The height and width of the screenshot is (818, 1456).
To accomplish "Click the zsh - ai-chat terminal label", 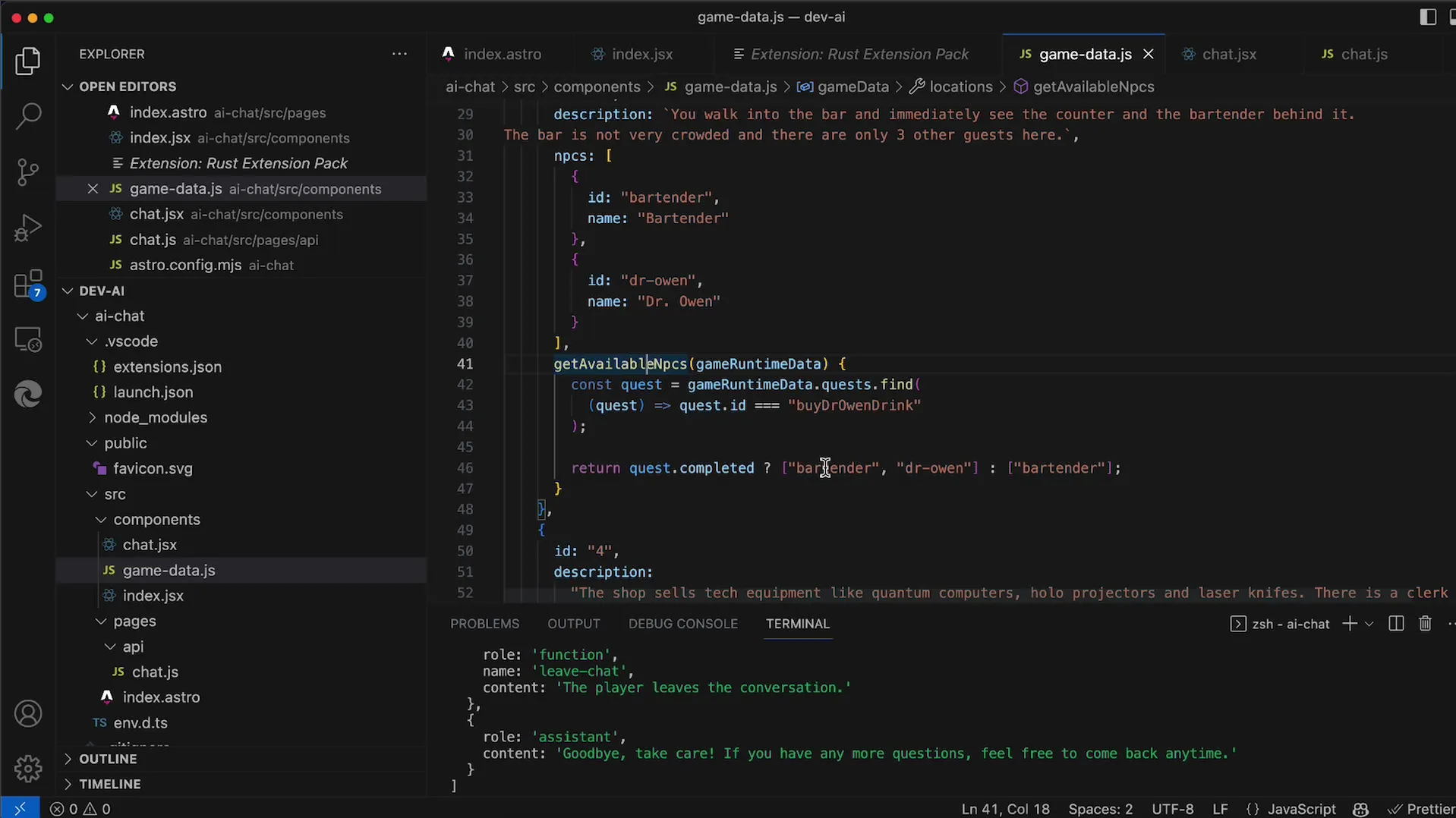I will coord(1280,624).
